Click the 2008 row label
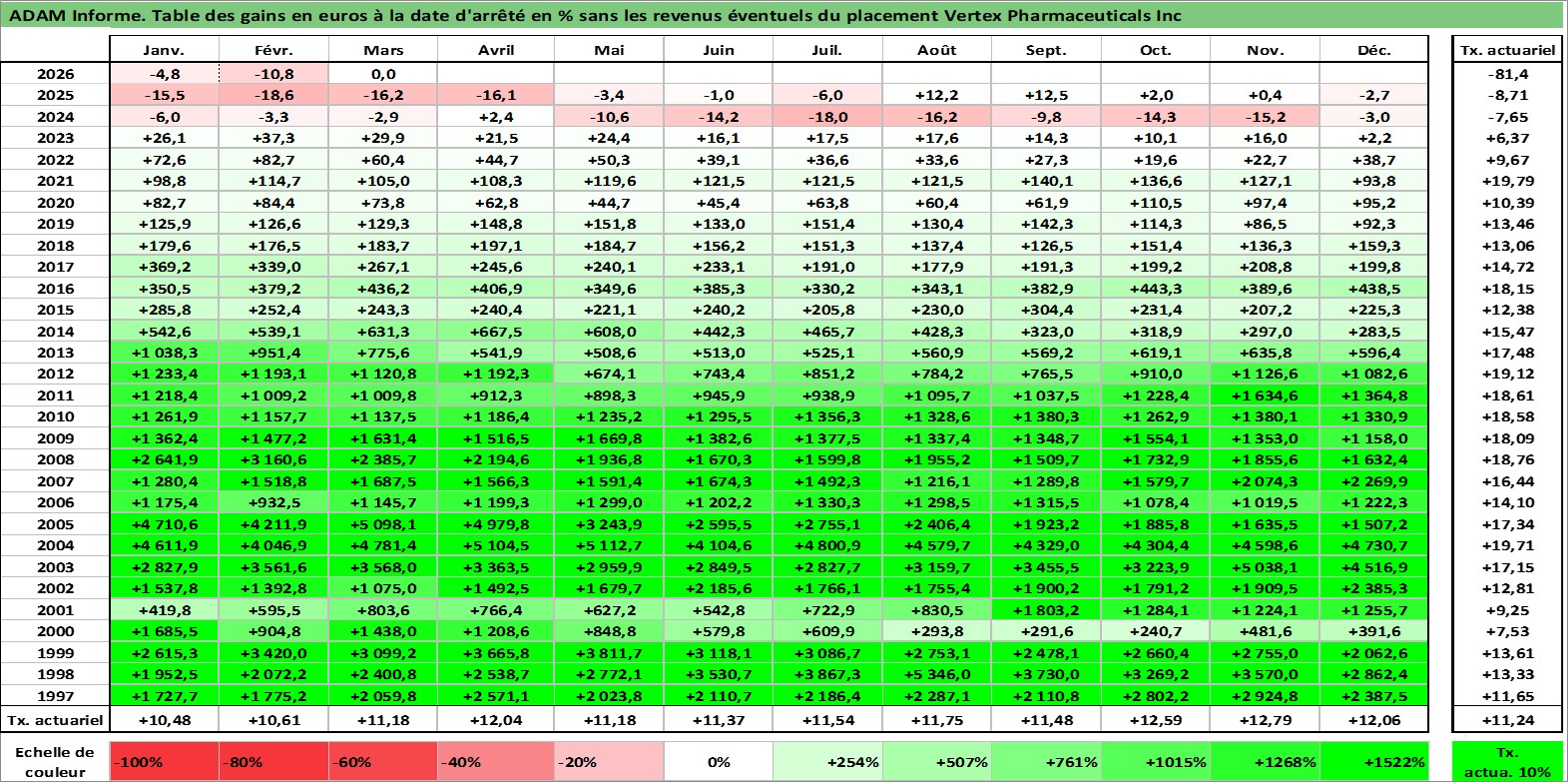Image resolution: width=1568 pixels, height=782 pixels. [55, 459]
